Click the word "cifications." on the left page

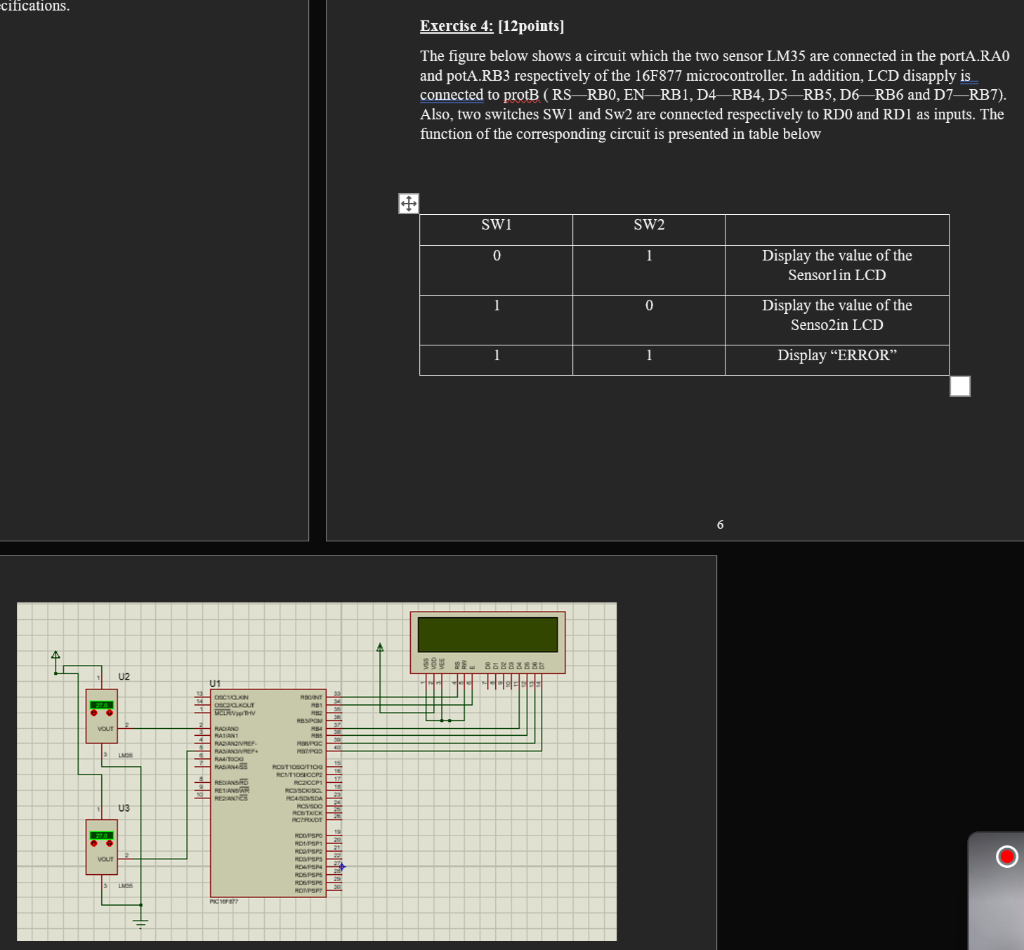click(34, 6)
